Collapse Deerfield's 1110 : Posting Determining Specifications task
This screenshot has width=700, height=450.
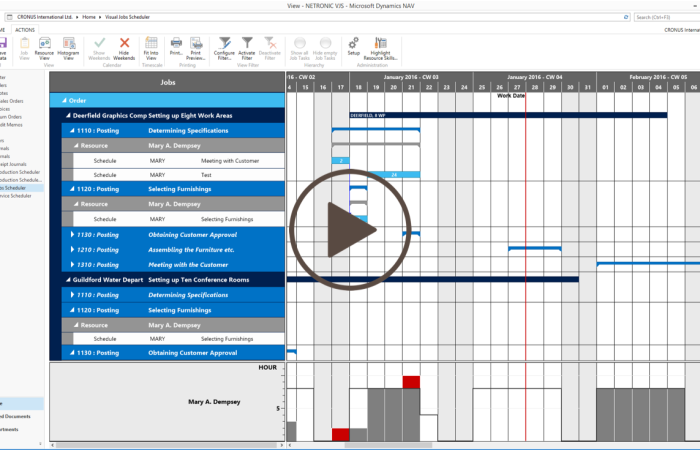point(72,130)
